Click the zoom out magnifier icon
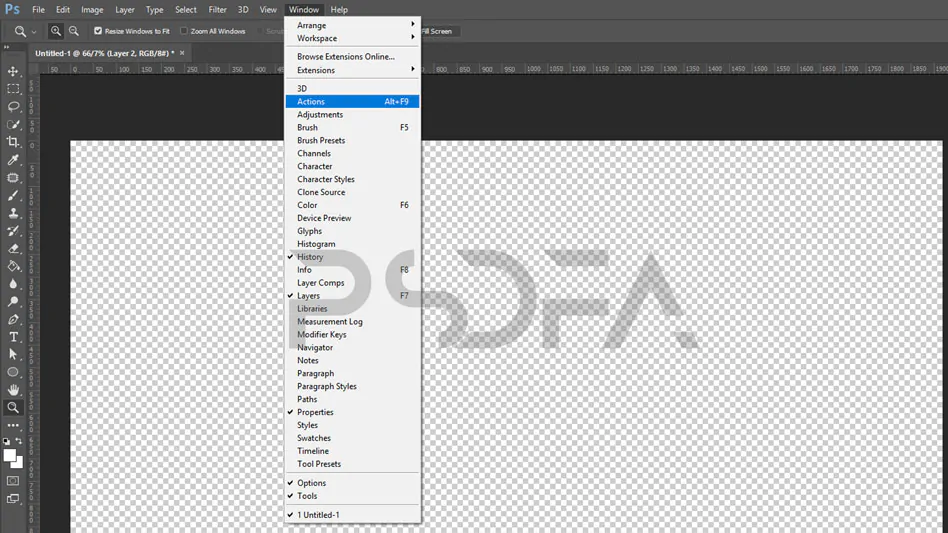948x533 pixels. pyautogui.click(x=74, y=31)
